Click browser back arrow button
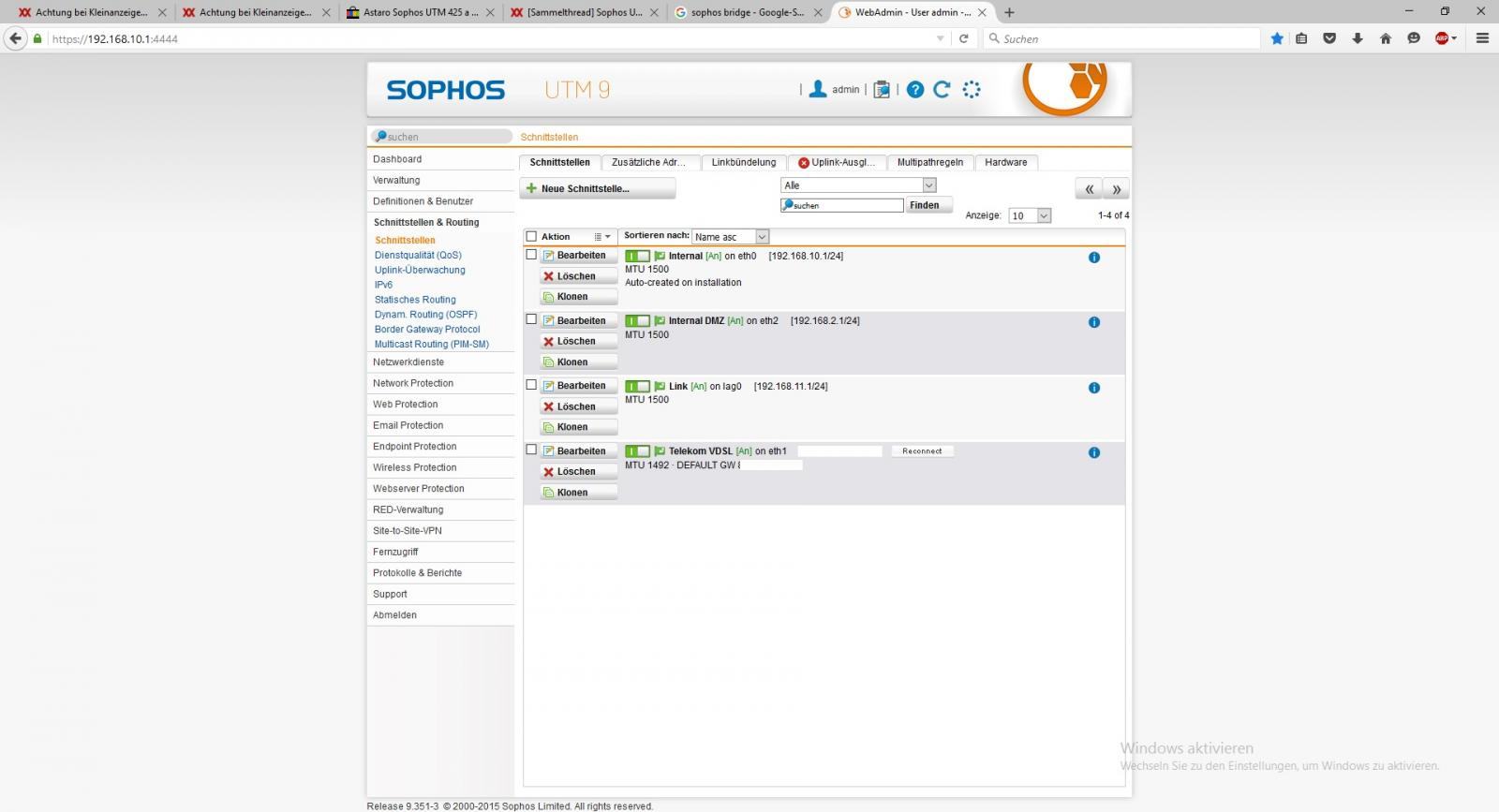Screen dimensions: 1499x812 [15, 38]
